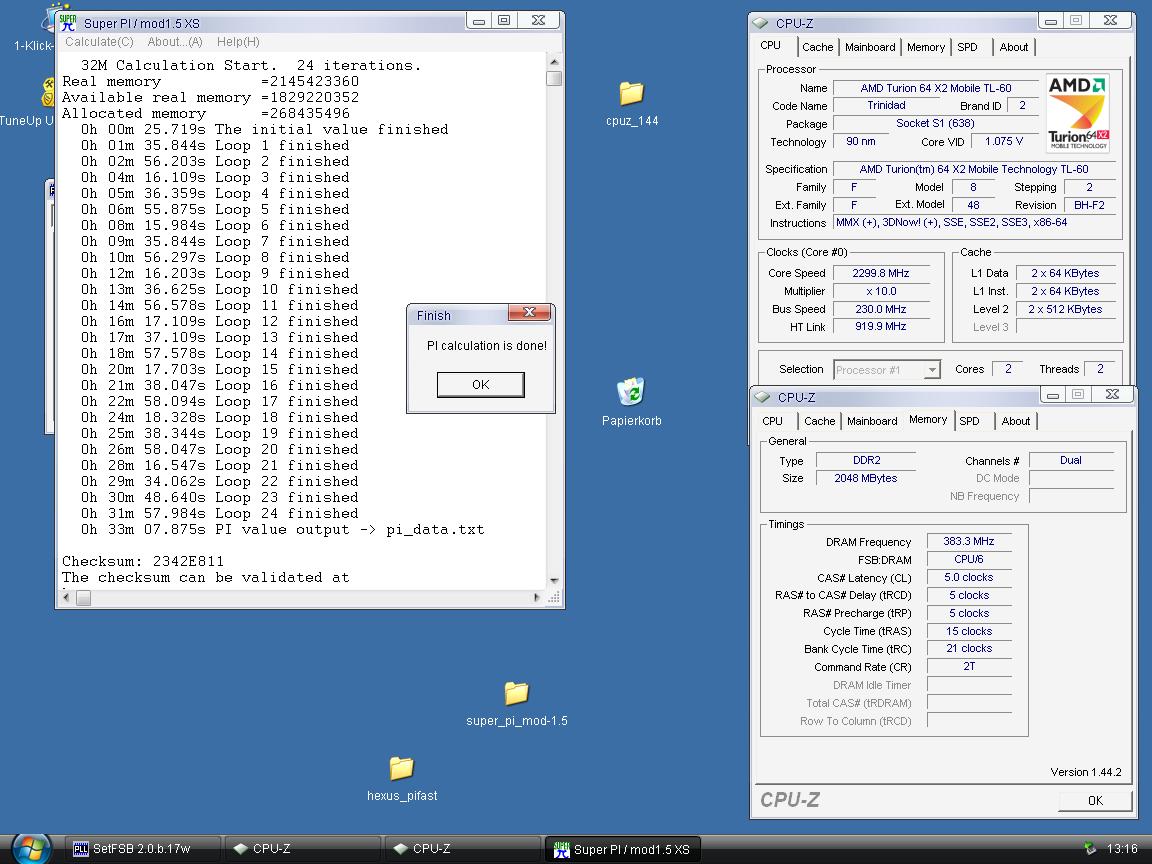1152x864 pixels.
Task: Open the hexus_pifast folder icon
Action: tap(402, 779)
